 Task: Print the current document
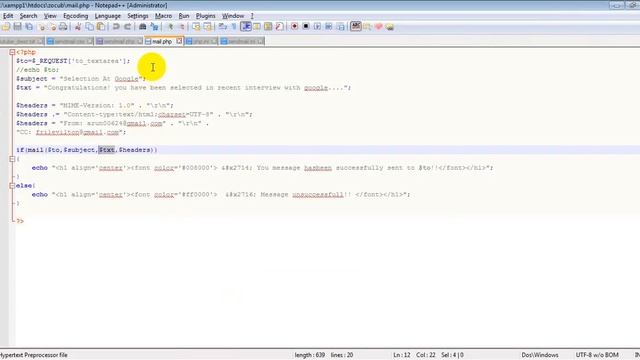coord(63,27)
